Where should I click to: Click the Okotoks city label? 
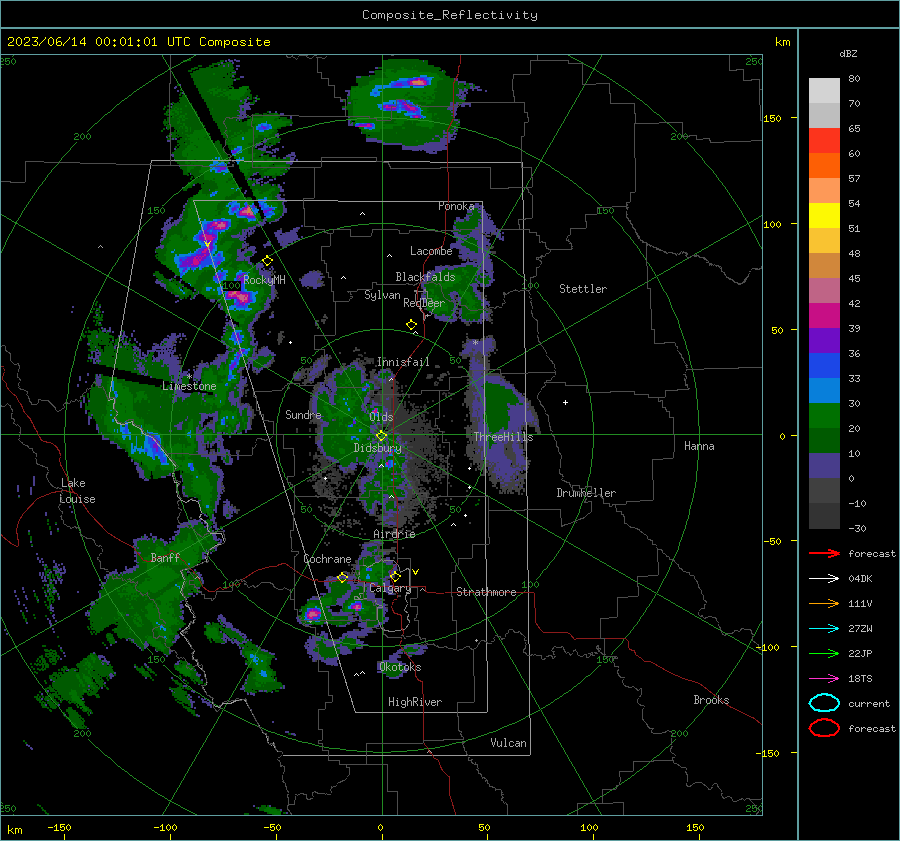(x=400, y=667)
